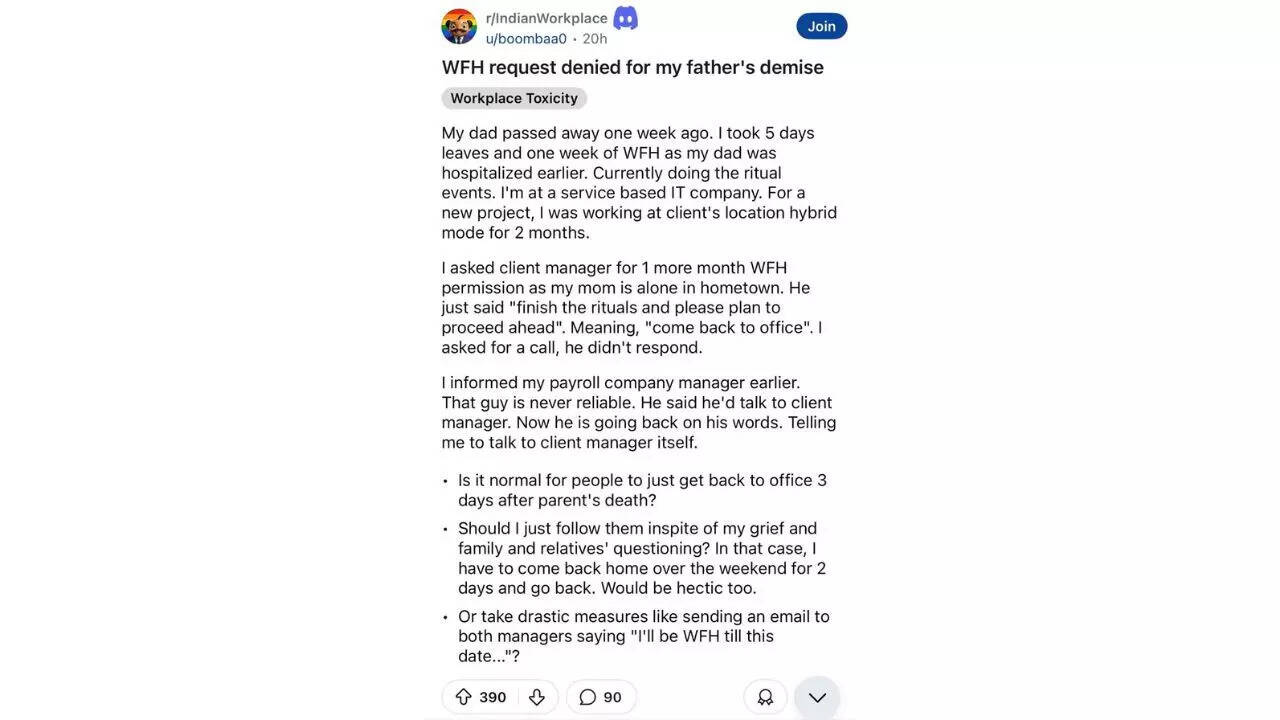1280x720 pixels.
Task: Toggle your downvote on the post
Action: click(536, 697)
